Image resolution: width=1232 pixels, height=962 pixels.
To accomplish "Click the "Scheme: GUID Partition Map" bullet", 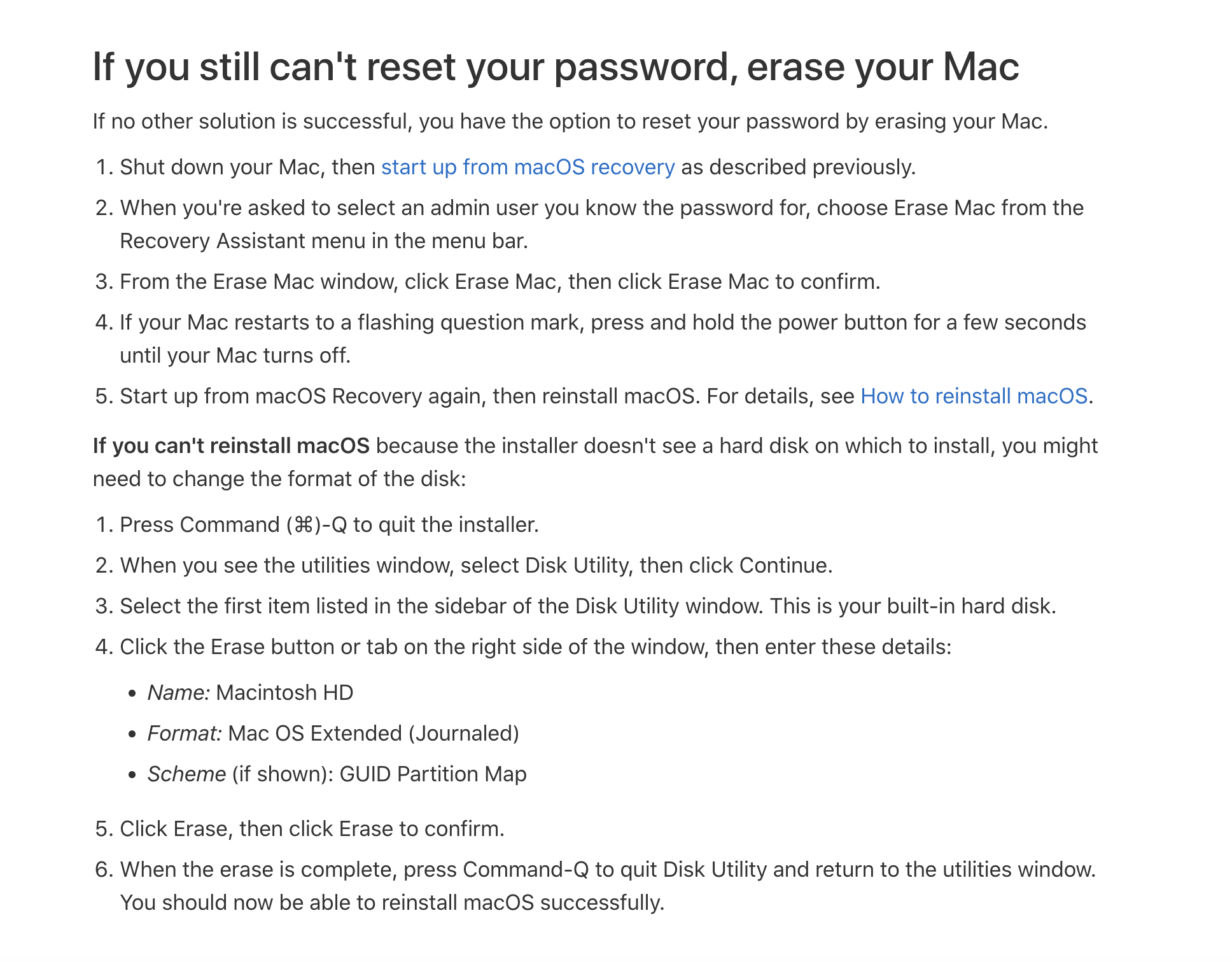I will coord(337,774).
